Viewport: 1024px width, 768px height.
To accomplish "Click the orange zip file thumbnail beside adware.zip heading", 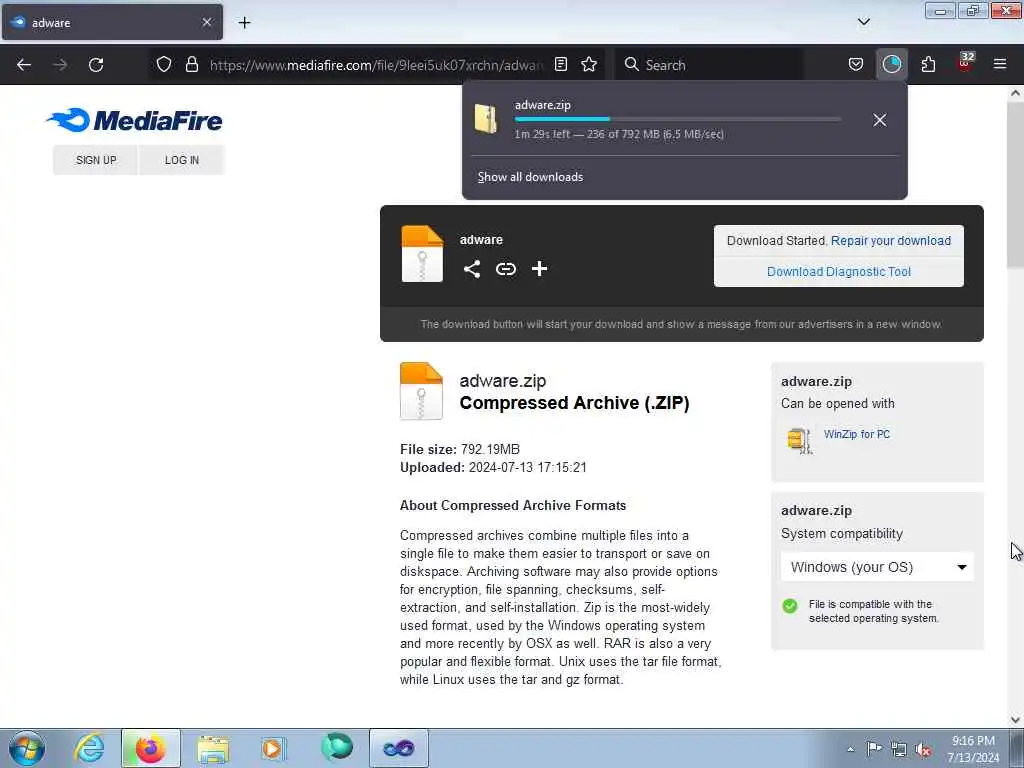I will point(421,391).
